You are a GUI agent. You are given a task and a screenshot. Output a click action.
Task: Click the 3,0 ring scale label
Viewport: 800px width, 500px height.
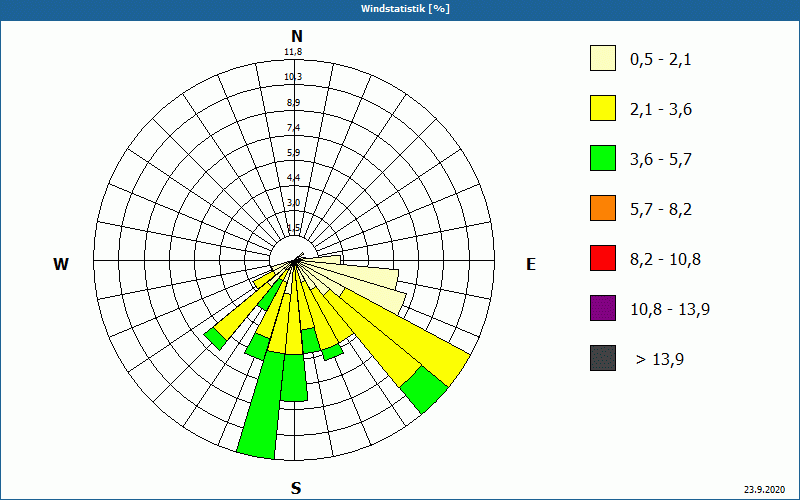(x=293, y=203)
